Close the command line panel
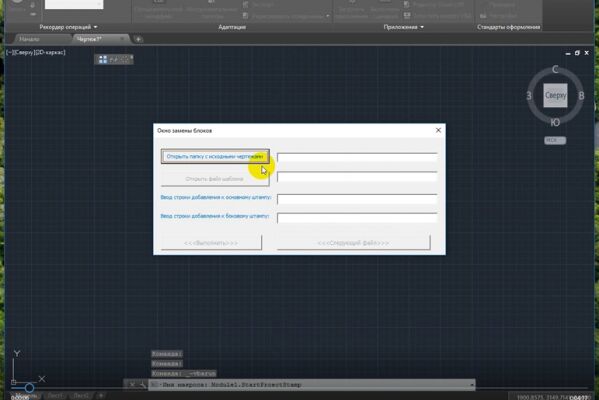The height and width of the screenshot is (400, 599). (132, 385)
